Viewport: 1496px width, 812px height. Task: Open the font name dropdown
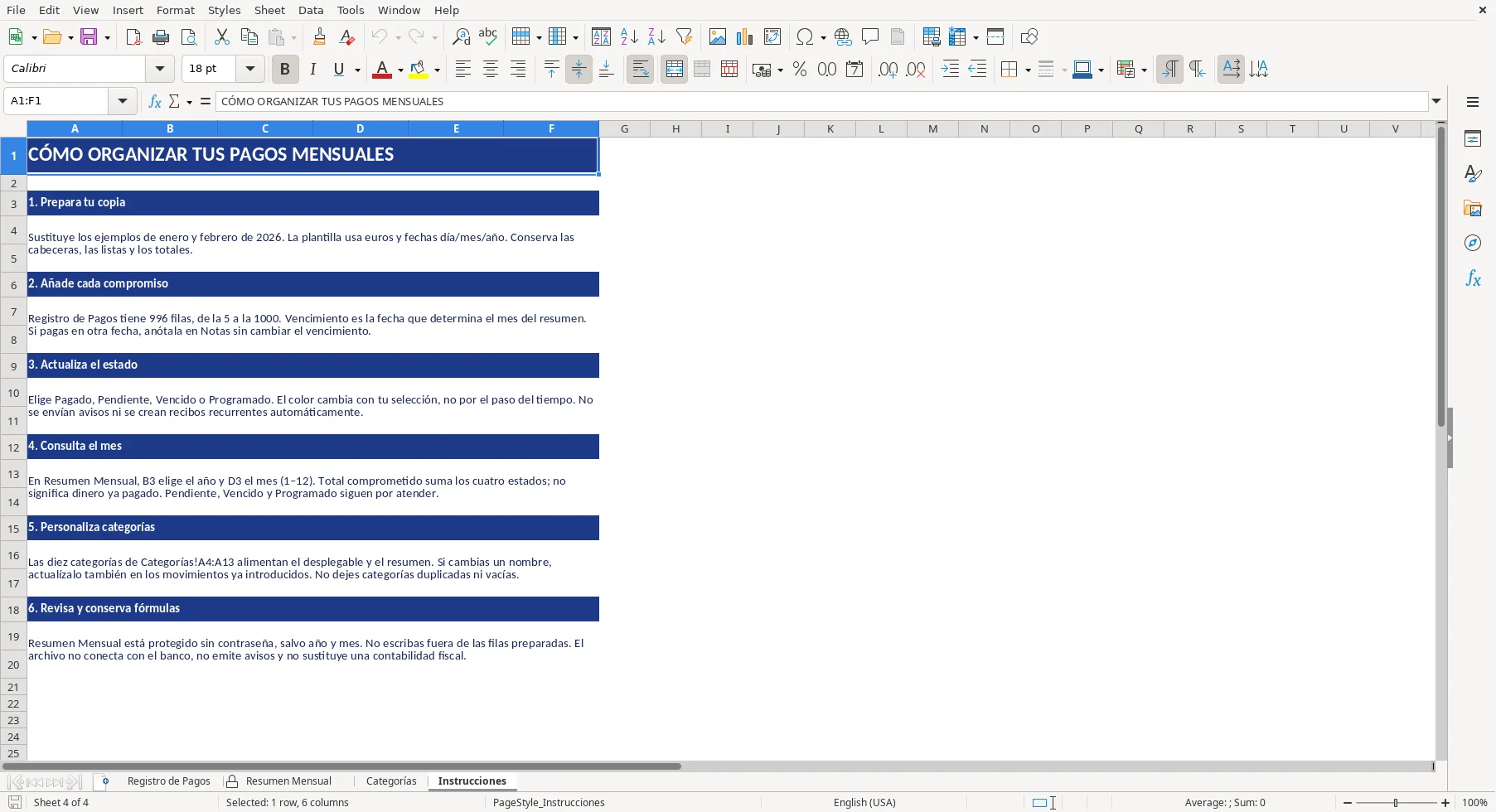[x=160, y=69]
